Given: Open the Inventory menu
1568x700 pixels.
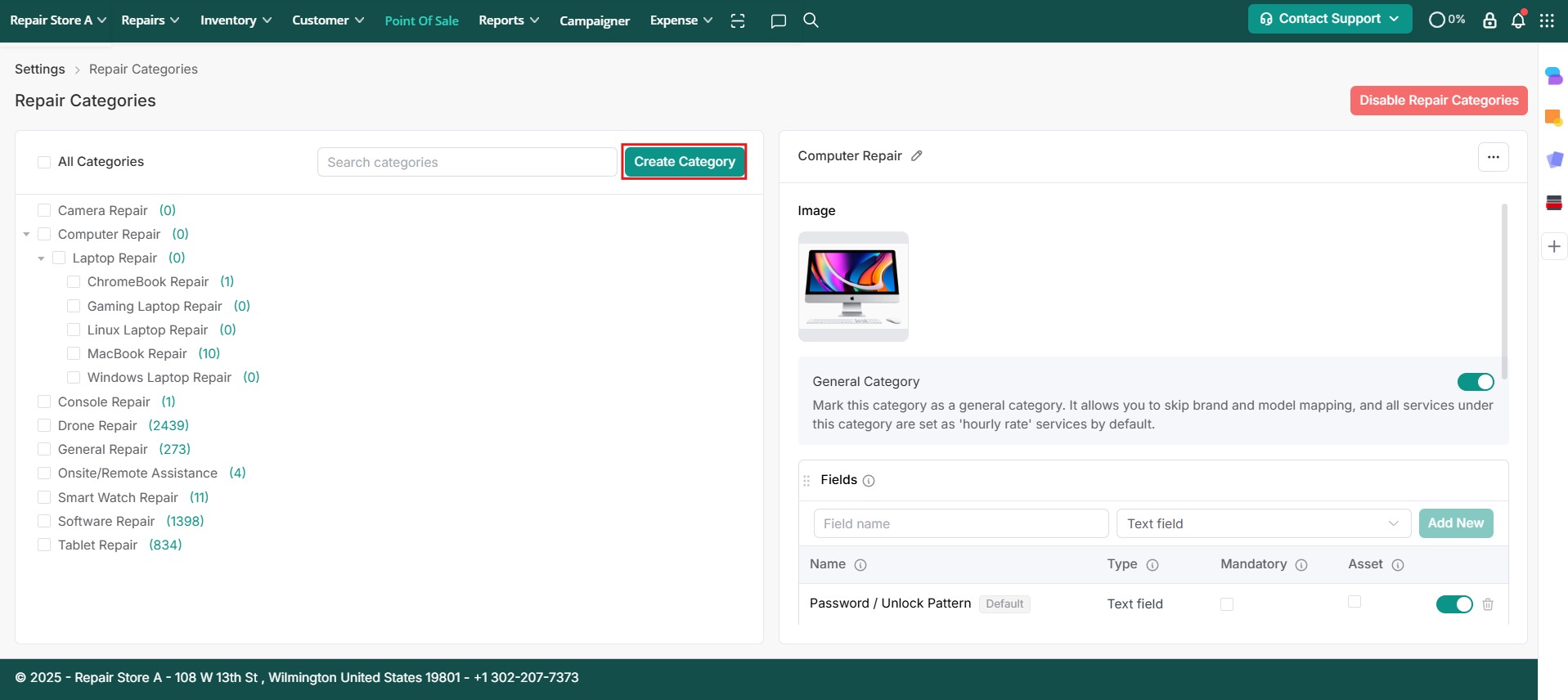Looking at the screenshot, I should pos(236,20).
